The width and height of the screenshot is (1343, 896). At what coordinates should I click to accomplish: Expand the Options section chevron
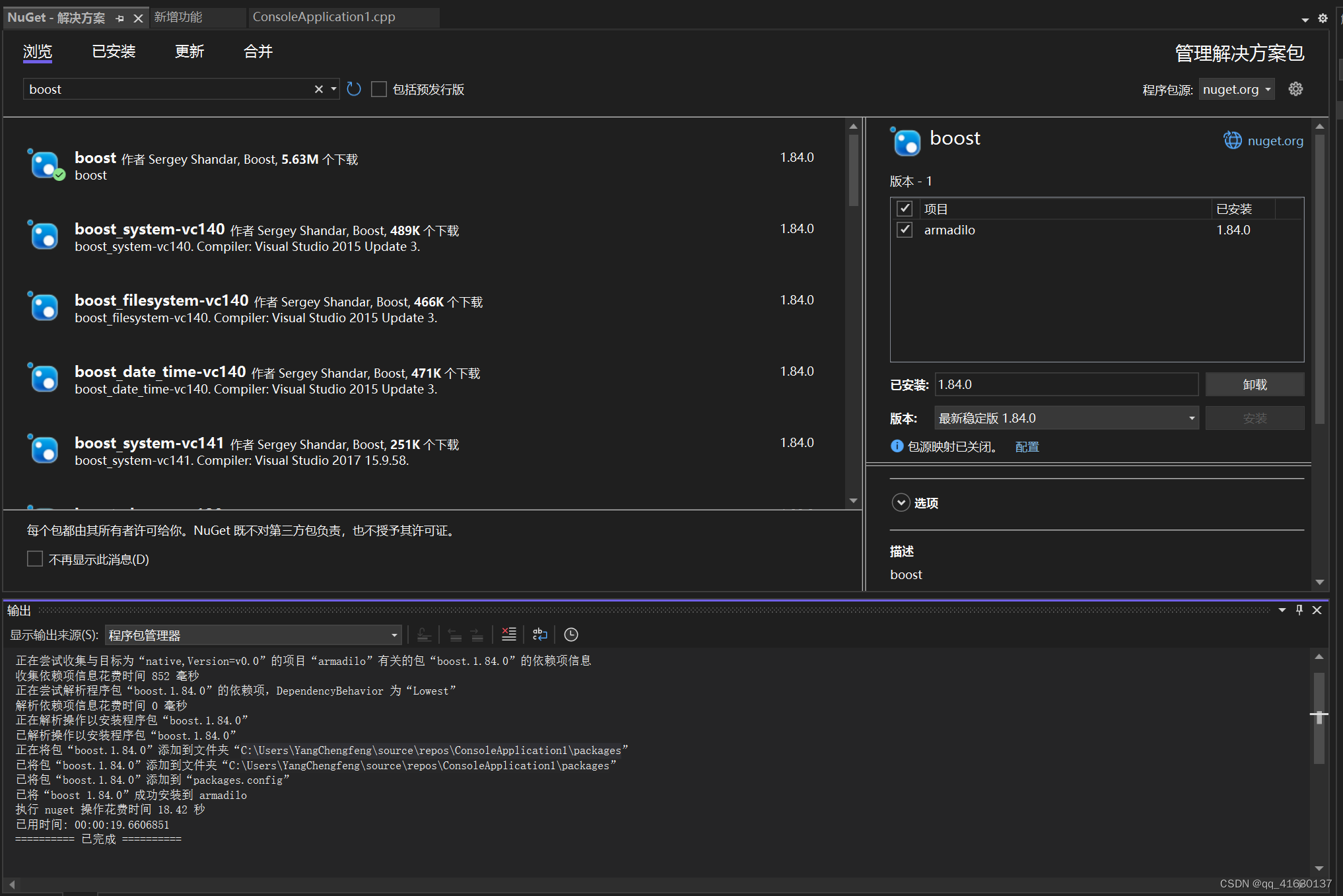[x=901, y=502]
